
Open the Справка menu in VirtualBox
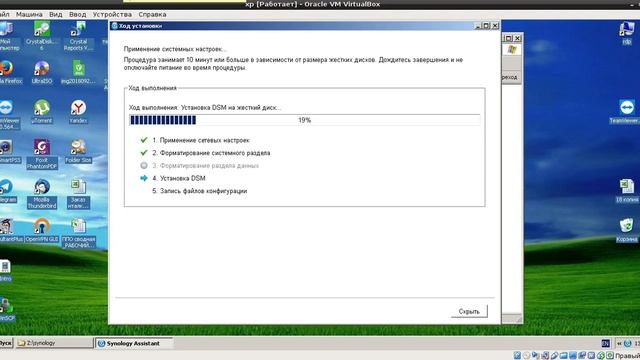(152, 14)
